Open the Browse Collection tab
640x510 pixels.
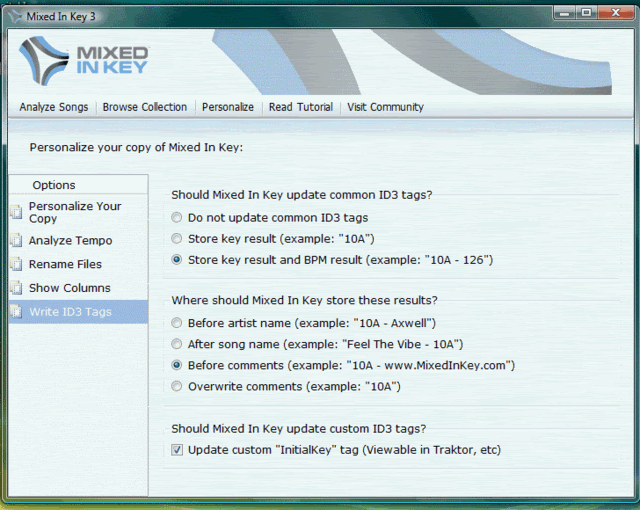coord(144,107)
